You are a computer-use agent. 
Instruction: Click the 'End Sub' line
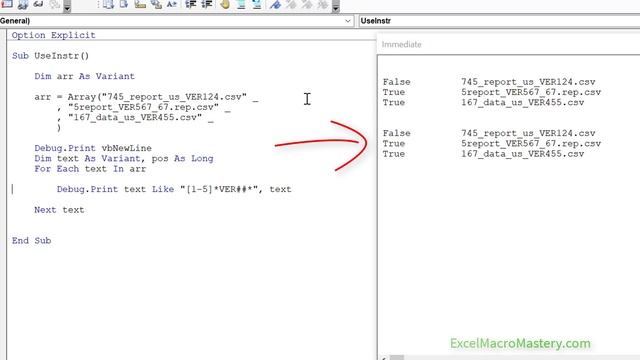click(31, 240)
